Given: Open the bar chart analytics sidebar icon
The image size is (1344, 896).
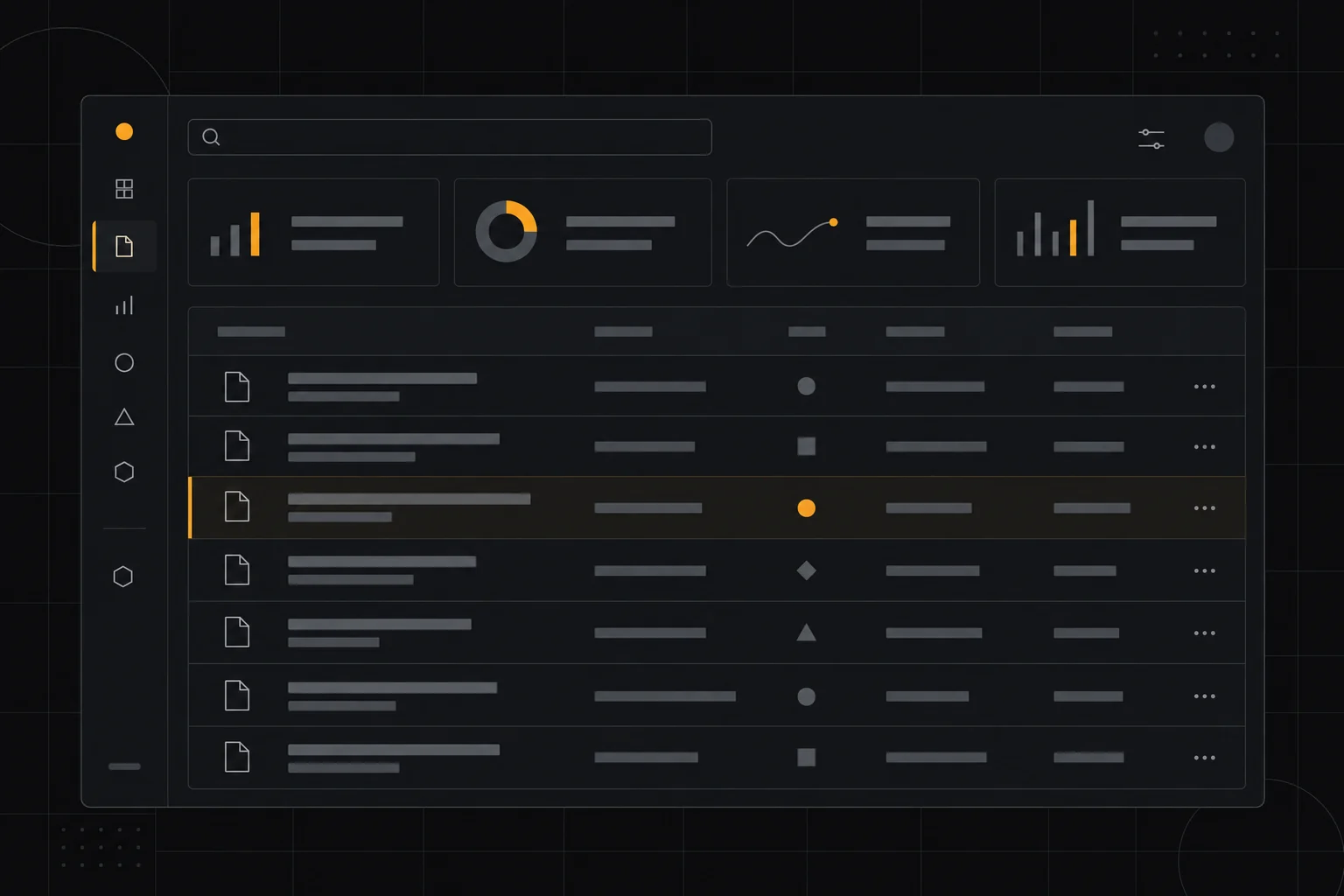Looking at the screenshot, I should click(124, 305).
